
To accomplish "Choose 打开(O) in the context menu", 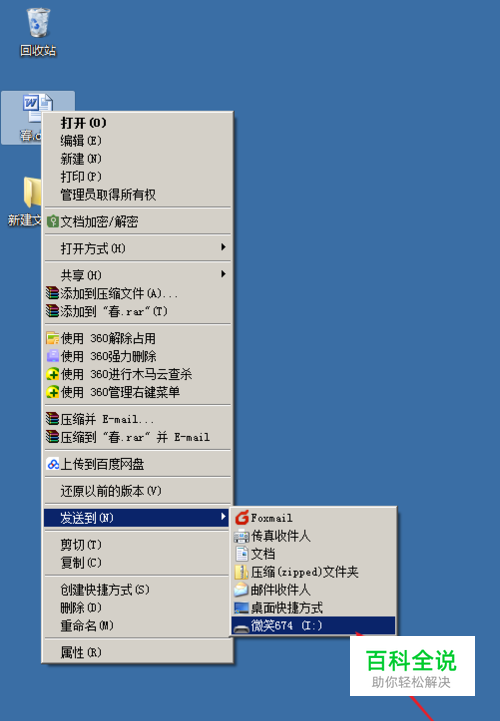I will click(x=138, y=123).
